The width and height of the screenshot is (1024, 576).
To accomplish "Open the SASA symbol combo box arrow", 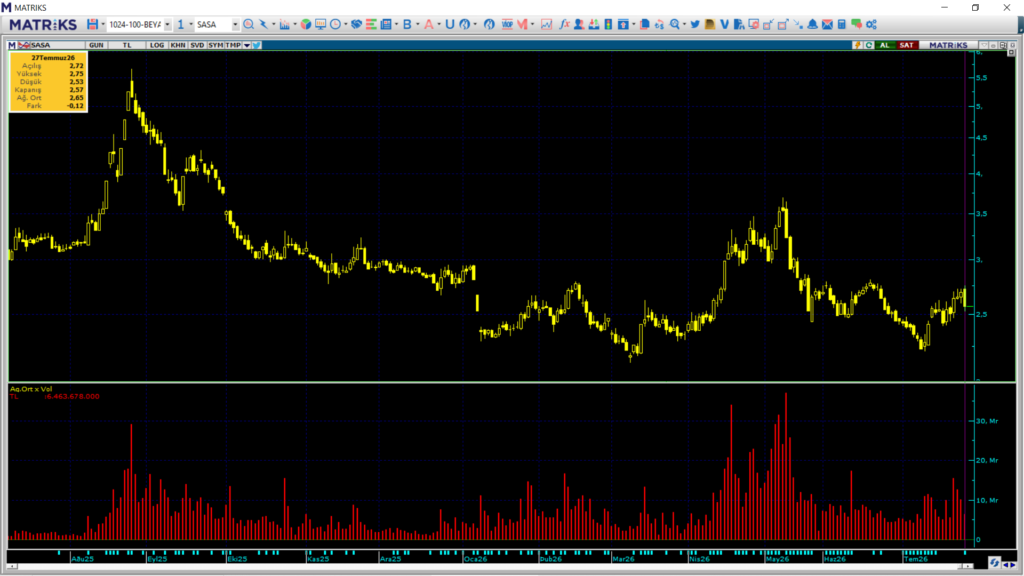I will pos(234,24).
